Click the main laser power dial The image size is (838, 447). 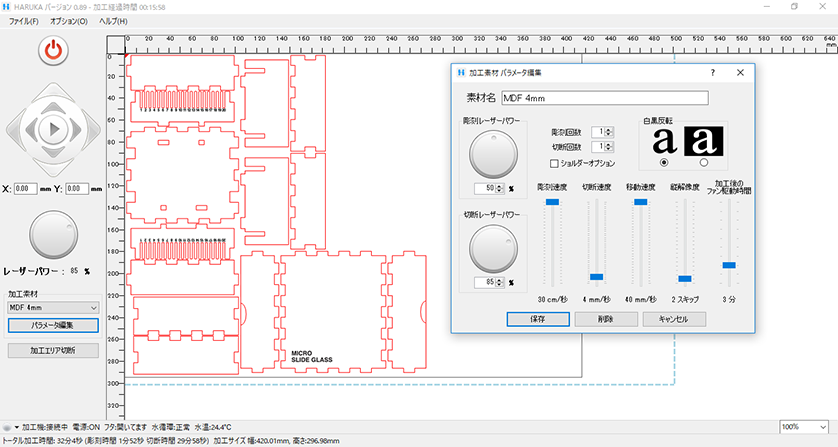(52, 234)
